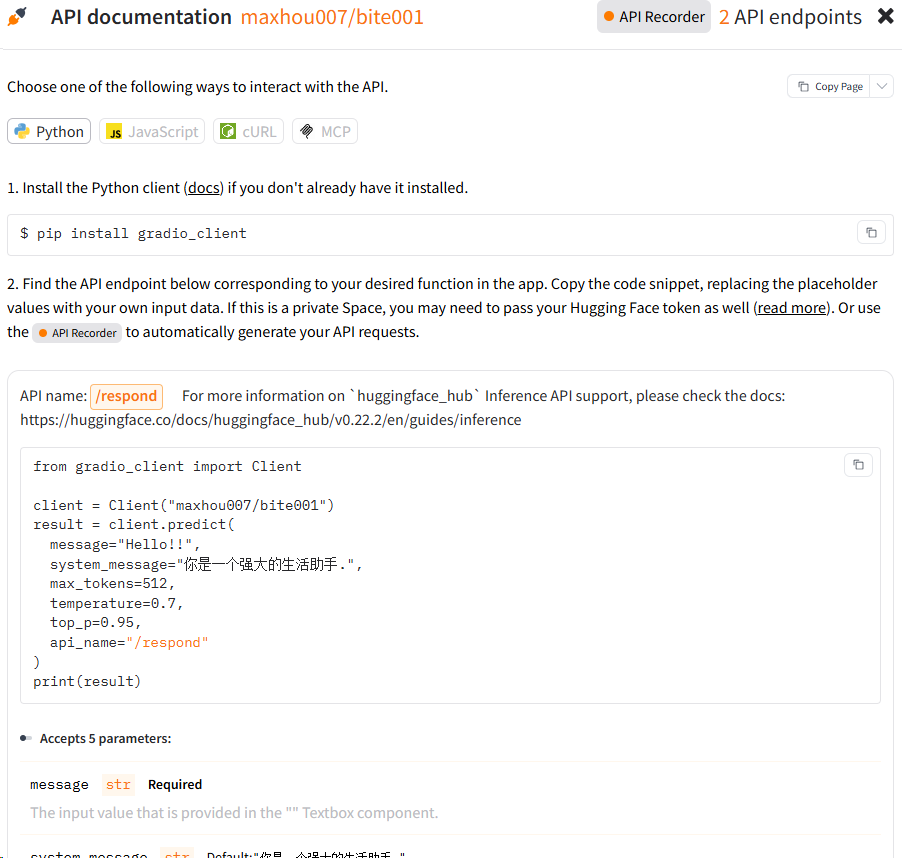This screenshot has width=902, height=858.
Task: Click the inline API Recorder badge
Action: pos(77,333)
